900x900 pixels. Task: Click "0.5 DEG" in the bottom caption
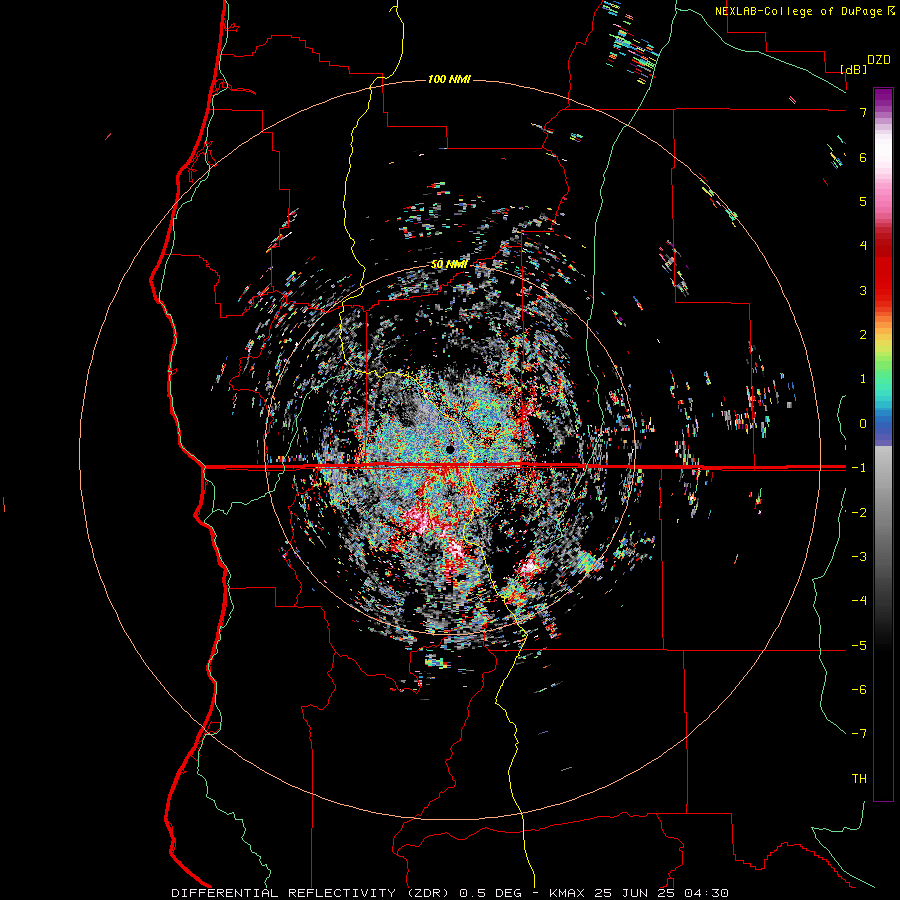coord(491,893)
